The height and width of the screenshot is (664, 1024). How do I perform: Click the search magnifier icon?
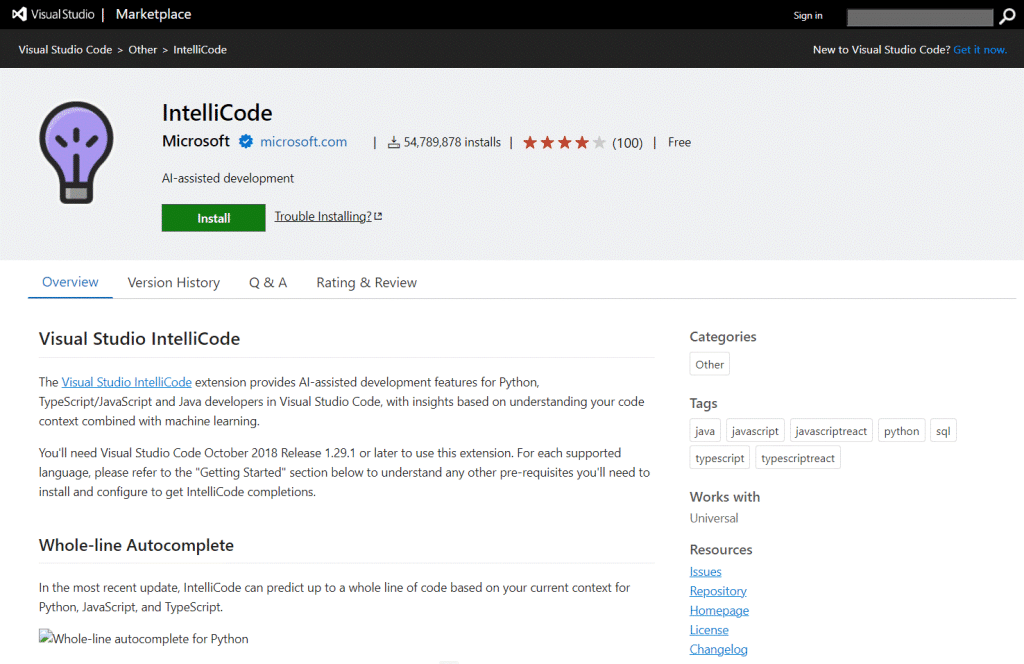(x=1007, y=16)
